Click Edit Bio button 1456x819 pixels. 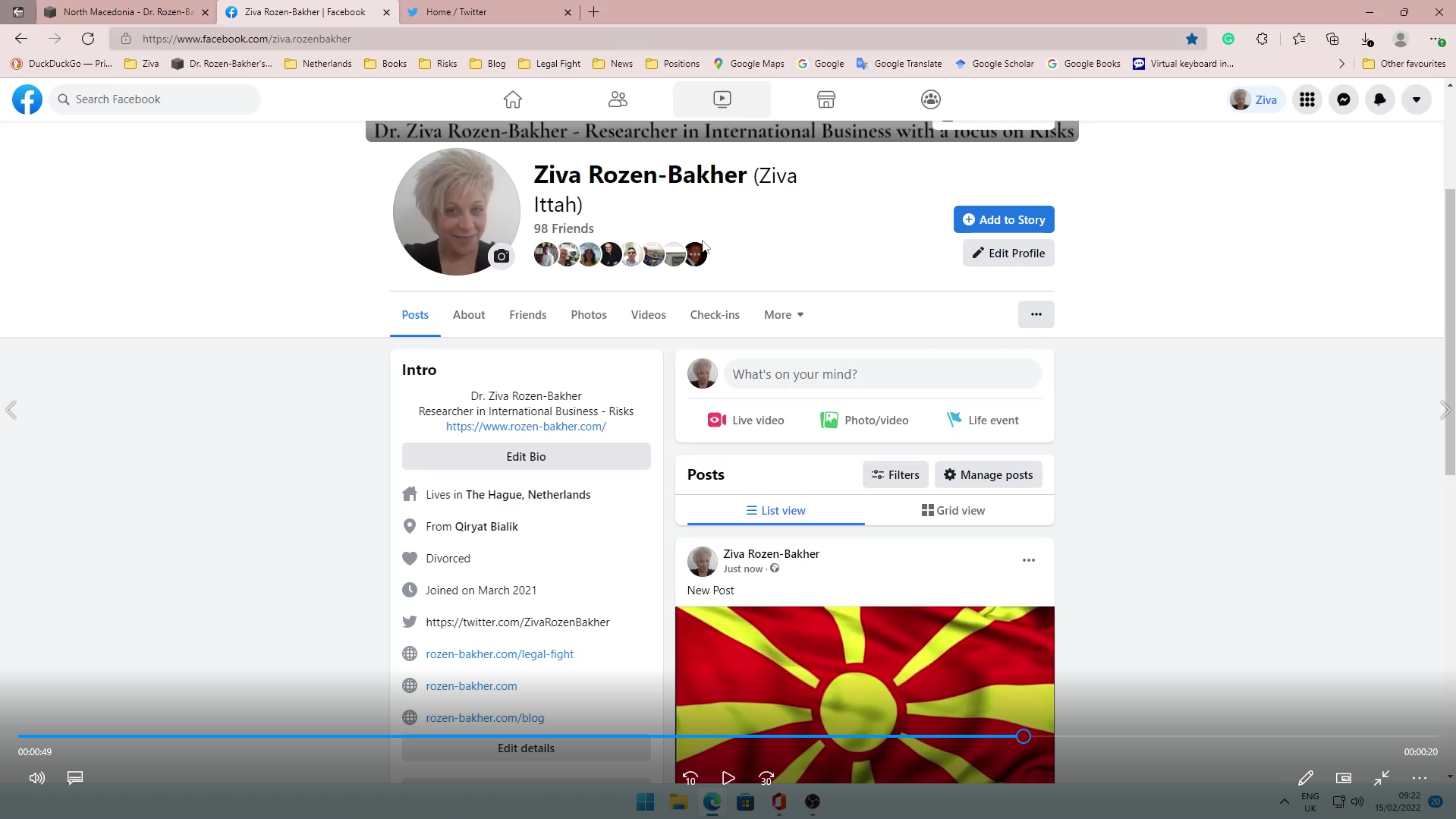527,457
